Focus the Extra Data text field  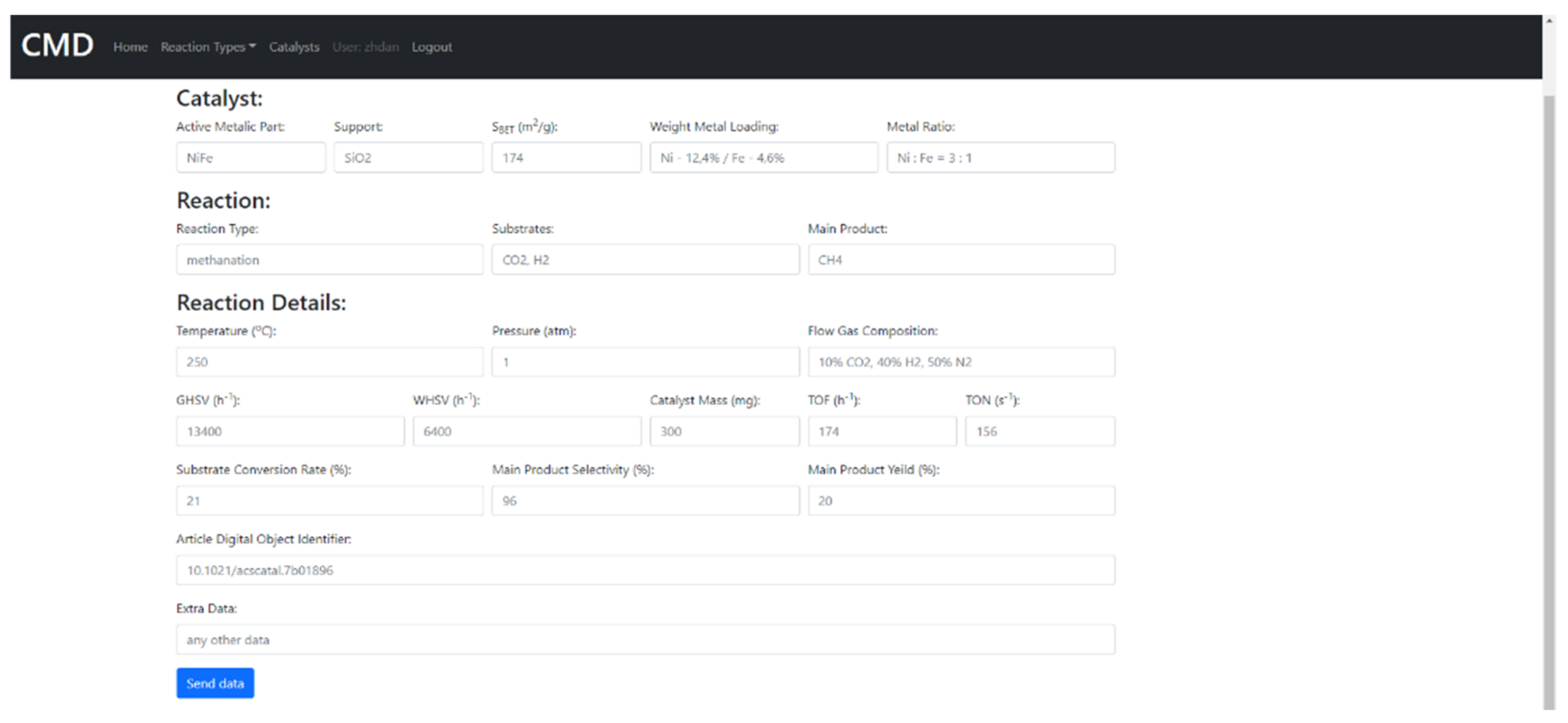pyautogui.click(x=645, y=640)
